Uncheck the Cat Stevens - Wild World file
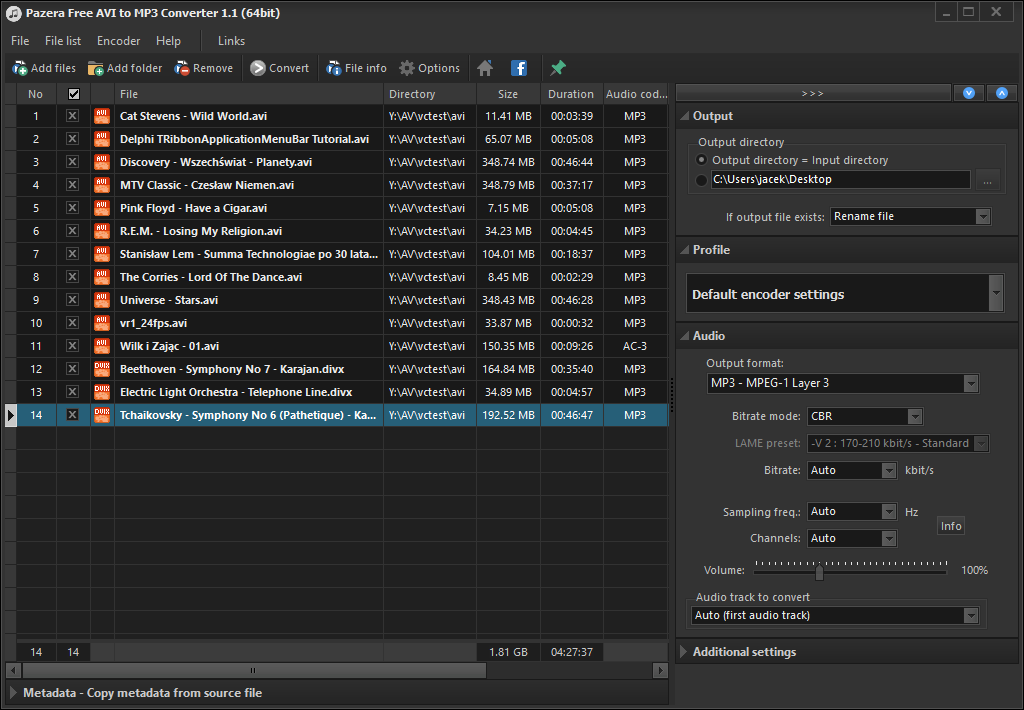Screen dimensions: 1024x710 point(72,116)
